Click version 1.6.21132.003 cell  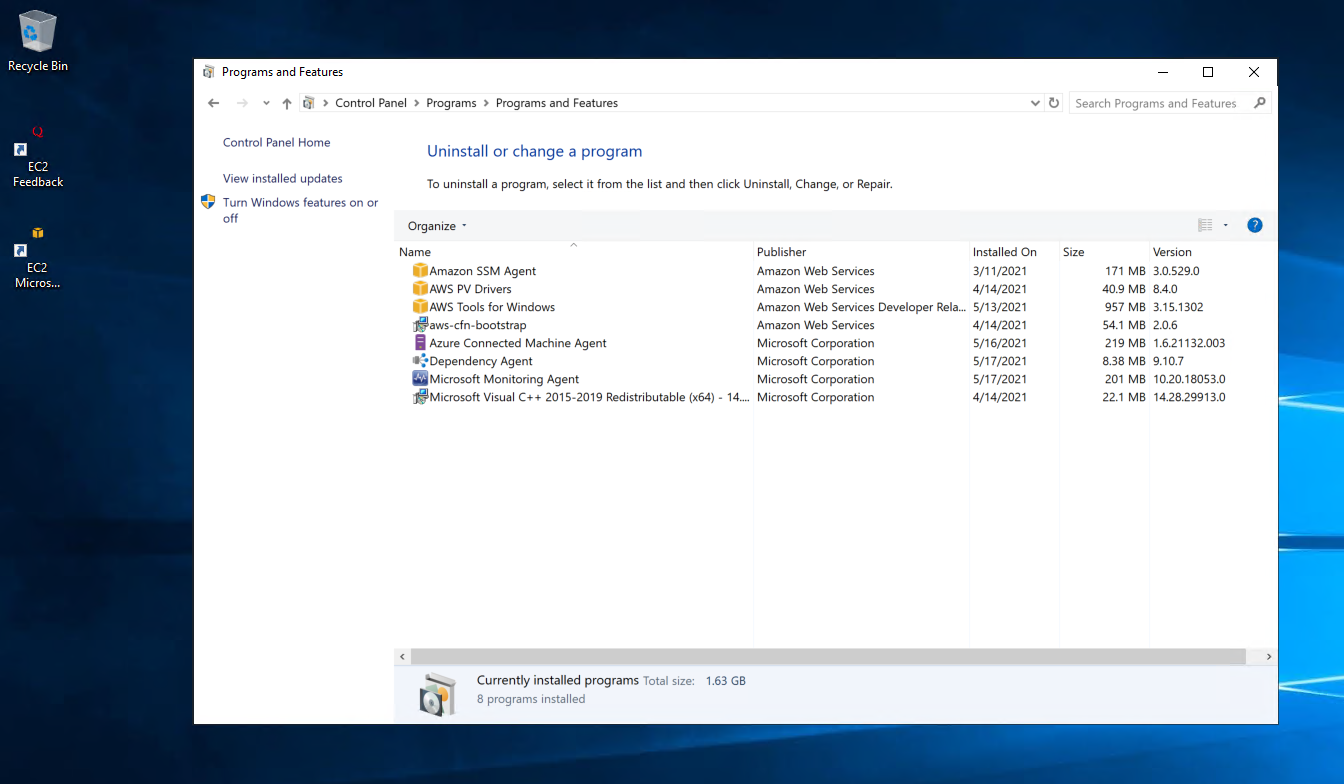(x=1189, y=343)
